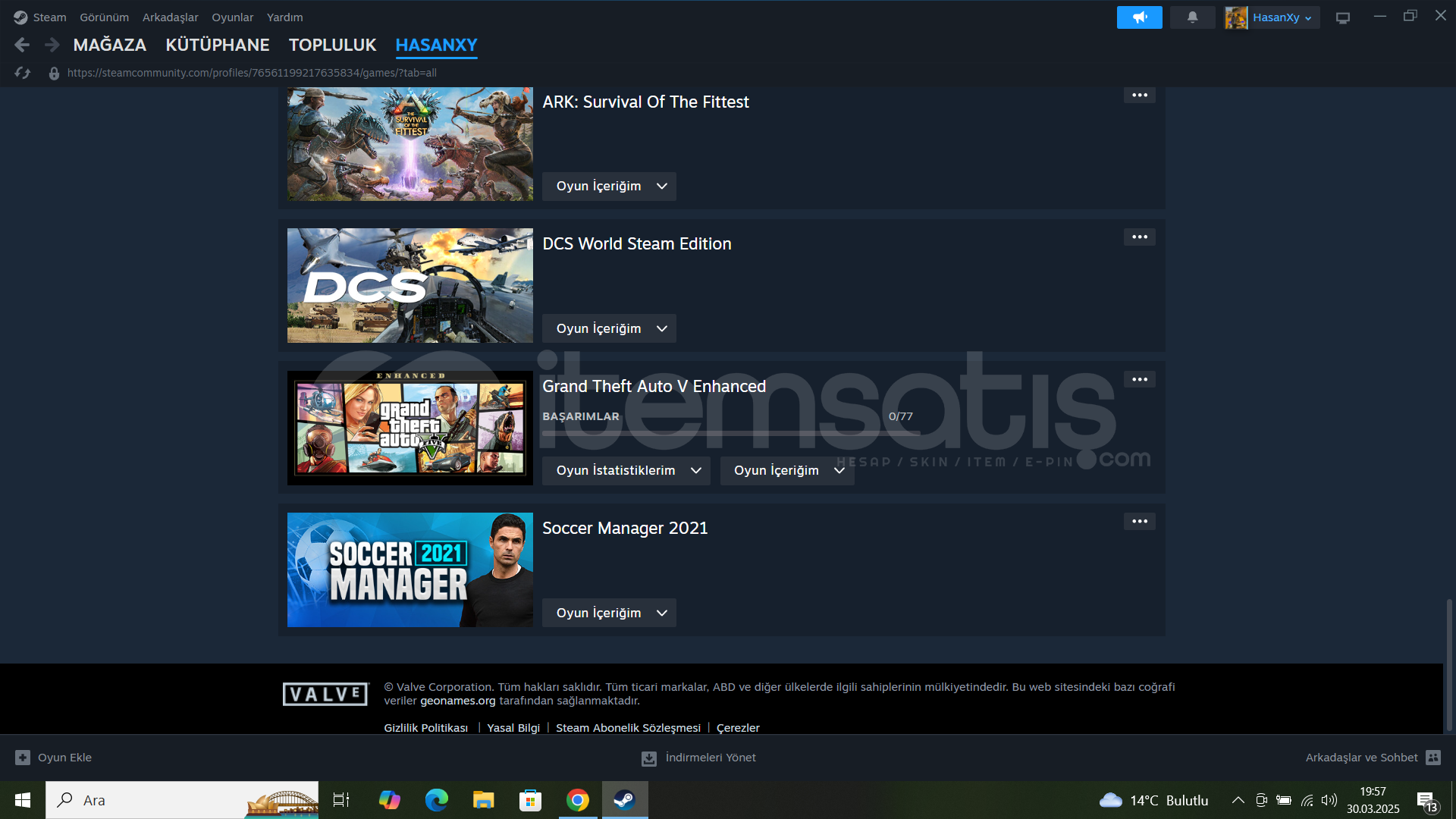
Task: Click Steam icon in the taskbar
Action: click(x=625, y=800)
